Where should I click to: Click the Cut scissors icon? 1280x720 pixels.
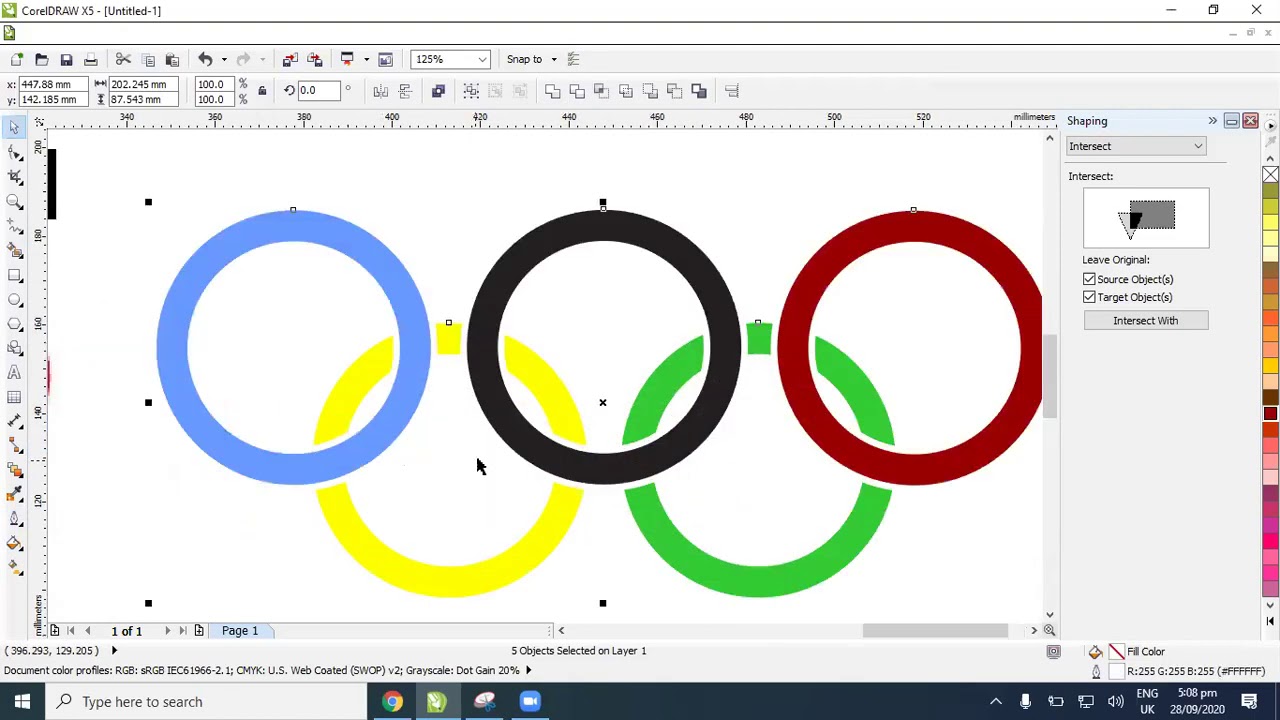tap(123, 59)
